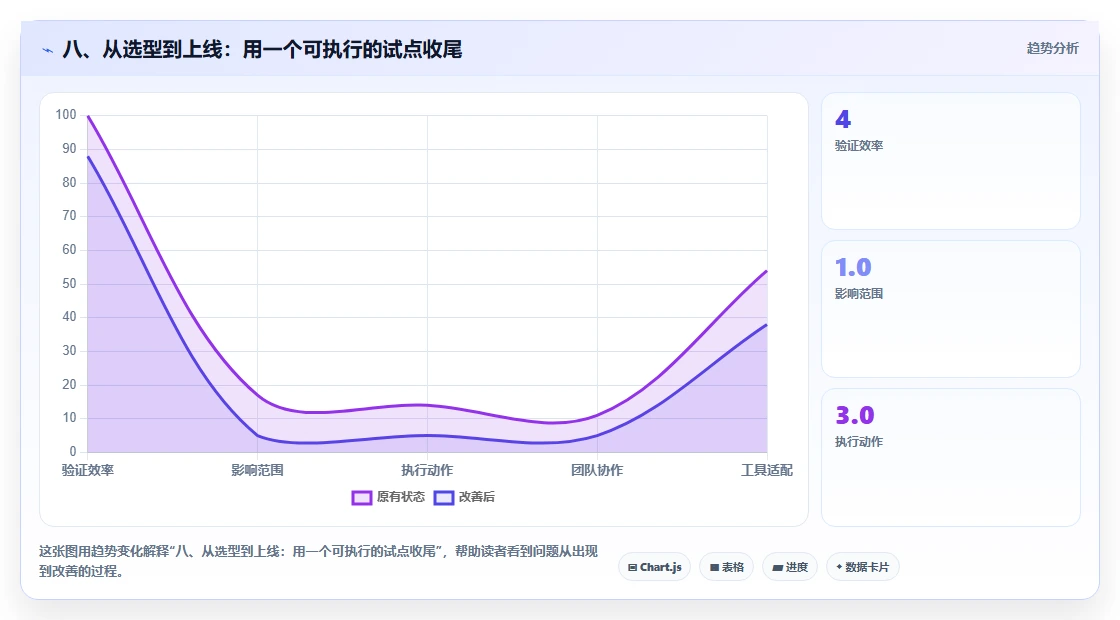The height and width of the screenshot is (620, 1120).
Task: Click the 团队协作 x-axis label
Action: coord(597,470)
